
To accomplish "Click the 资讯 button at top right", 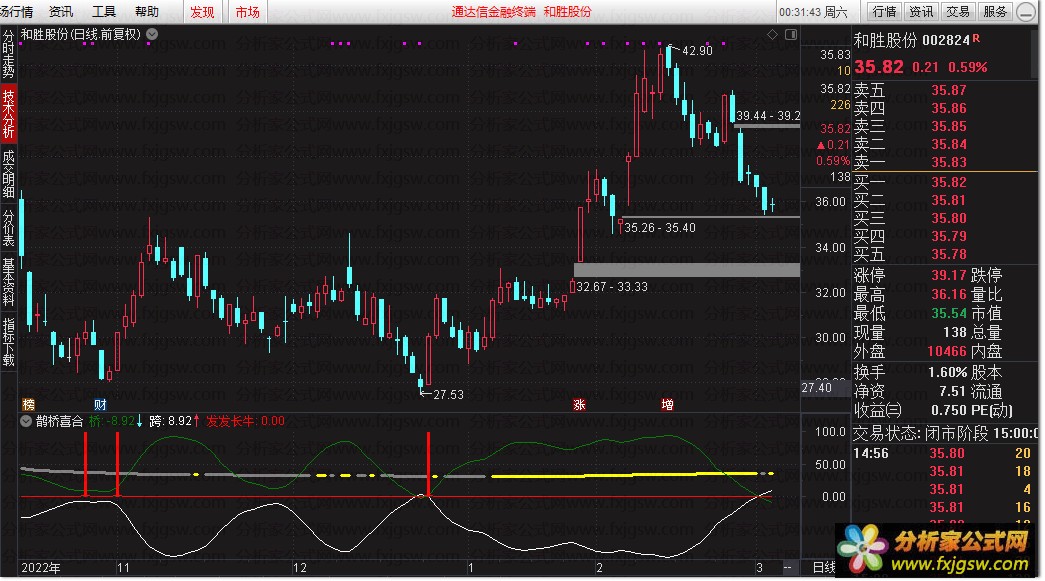I will [921, 11].
